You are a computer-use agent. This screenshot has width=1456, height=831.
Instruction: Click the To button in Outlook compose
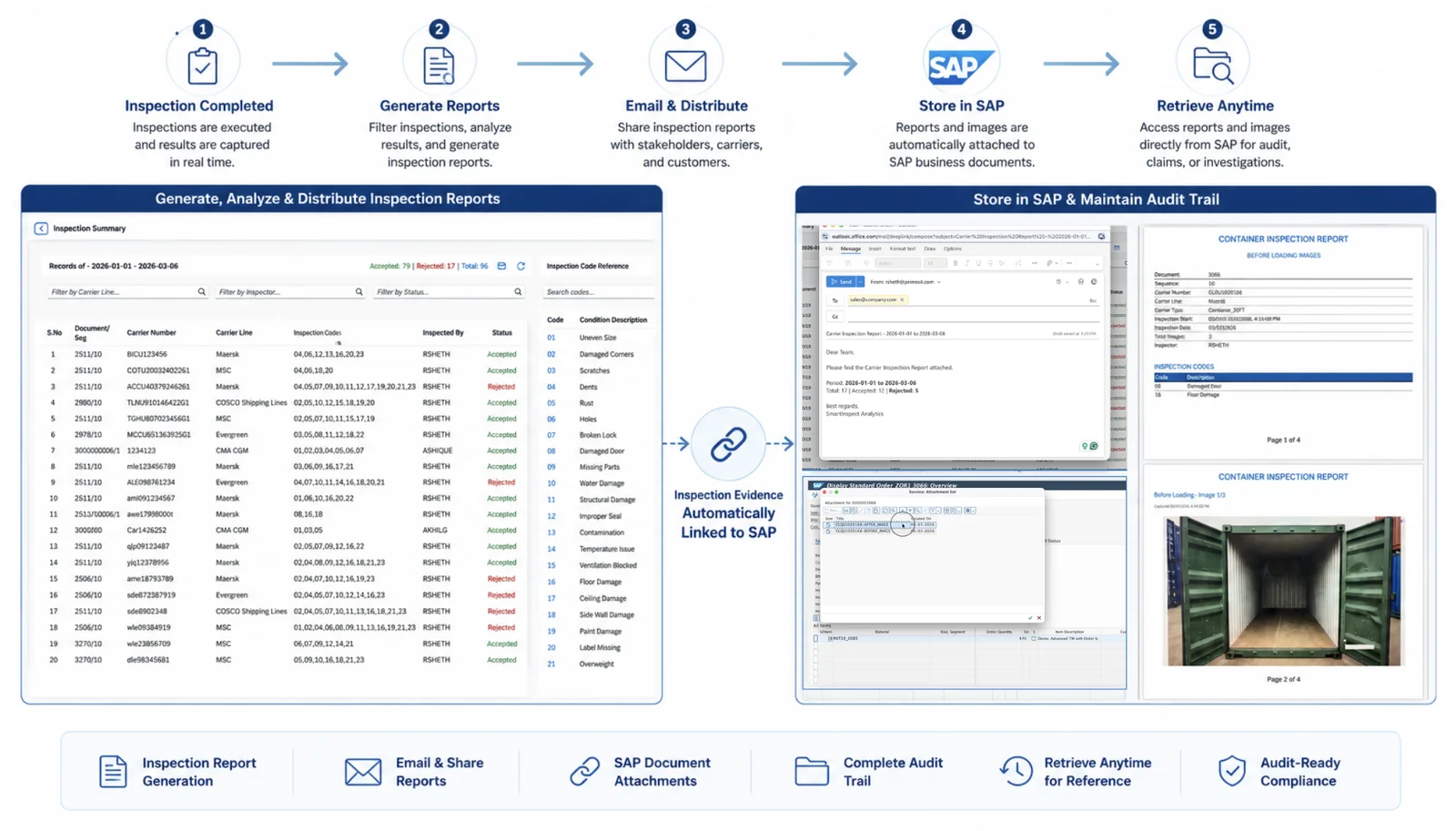[834, 300]
